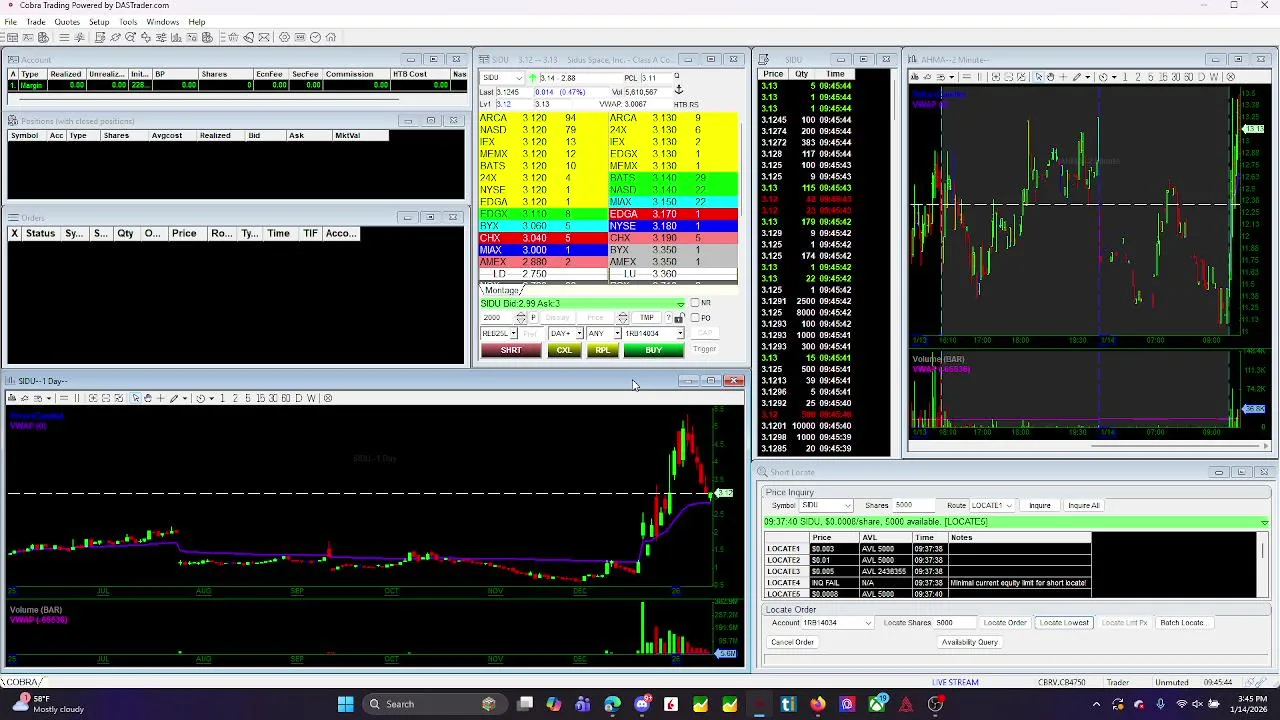
Task: Click the price stepper arrows in Montage
Action: [x=623, y=318]
